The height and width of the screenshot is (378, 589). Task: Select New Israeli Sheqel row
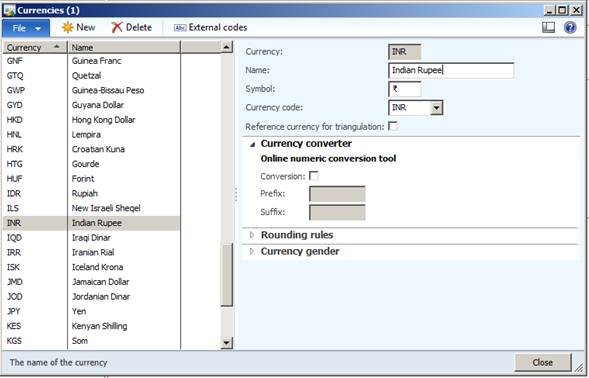click(92, 208)
